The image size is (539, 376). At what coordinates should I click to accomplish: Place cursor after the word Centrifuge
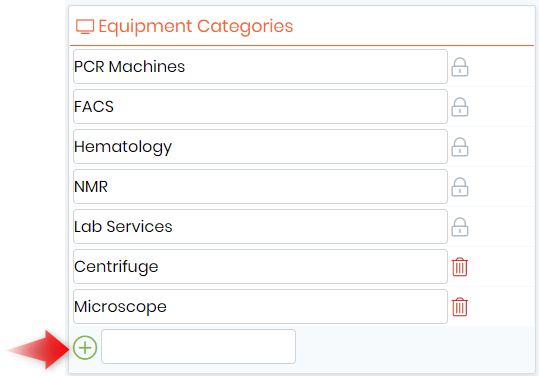(160, 267)
